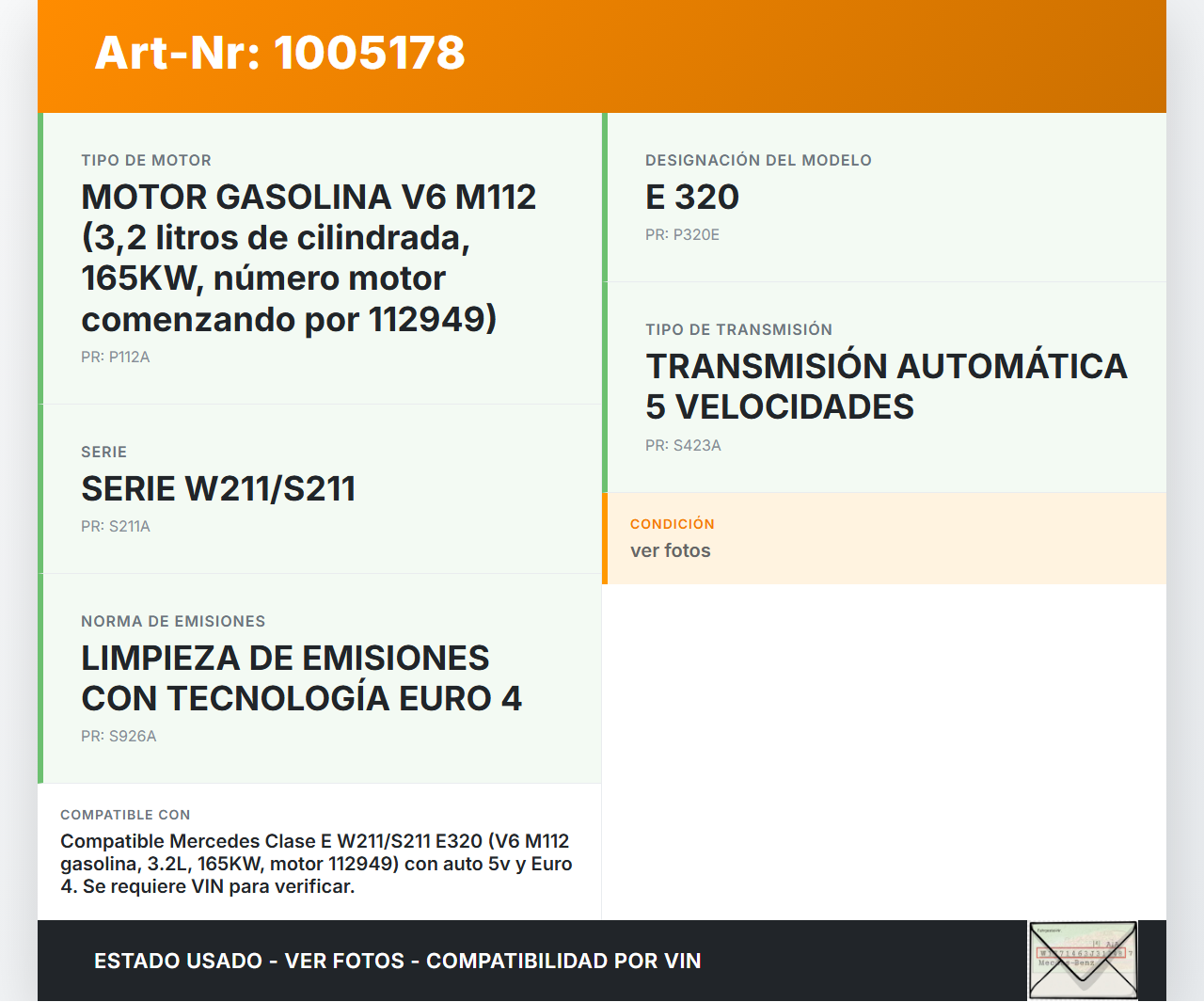The height and width of the screenshot is (1002, 1204).
Task: Click the Art-Nr: 1005178 header title
Action: [x=279, y=53]
